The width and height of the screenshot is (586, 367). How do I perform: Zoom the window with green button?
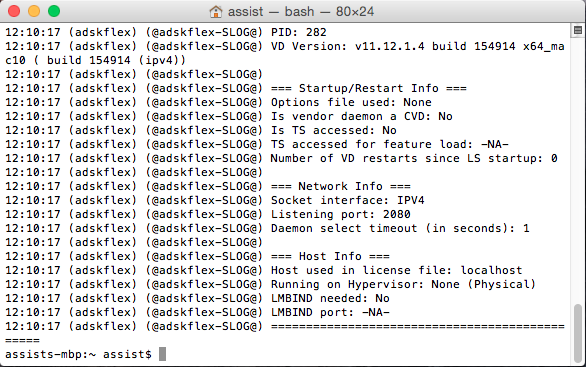click(54, 11)
